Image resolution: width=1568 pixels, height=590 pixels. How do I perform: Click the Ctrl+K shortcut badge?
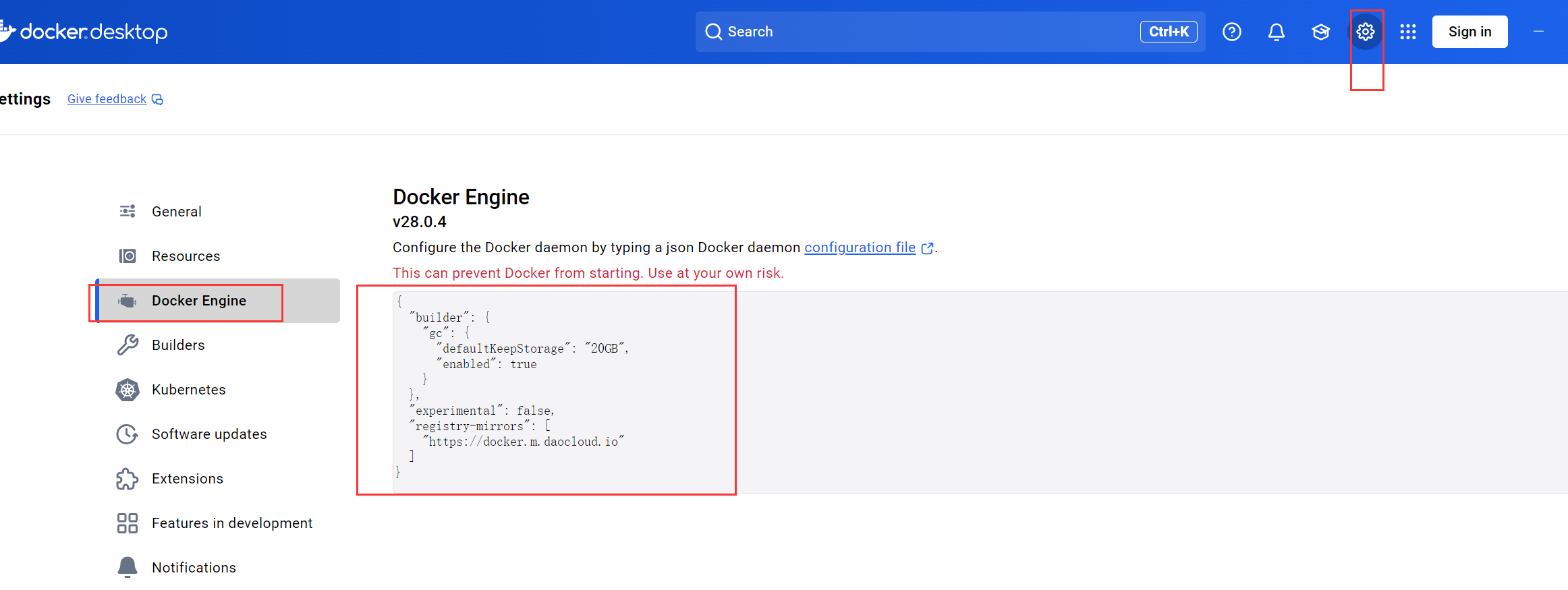pos(1169,32)
